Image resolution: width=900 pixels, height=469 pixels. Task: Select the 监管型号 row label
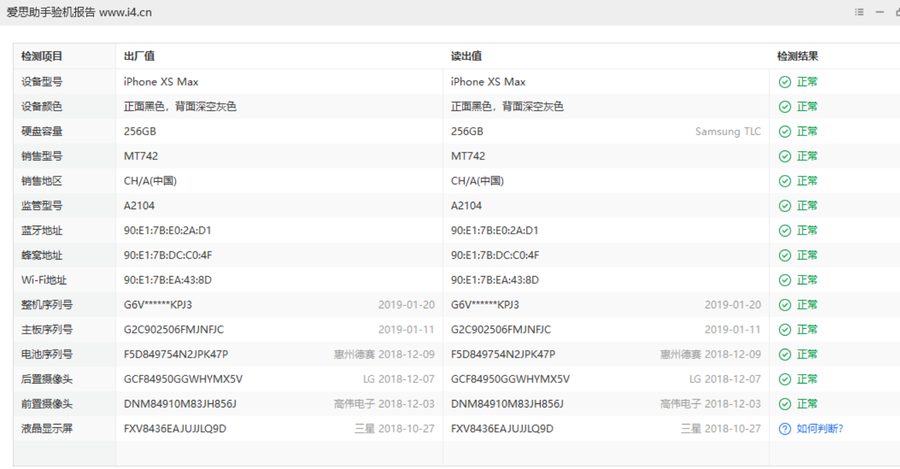coord(42,206)
